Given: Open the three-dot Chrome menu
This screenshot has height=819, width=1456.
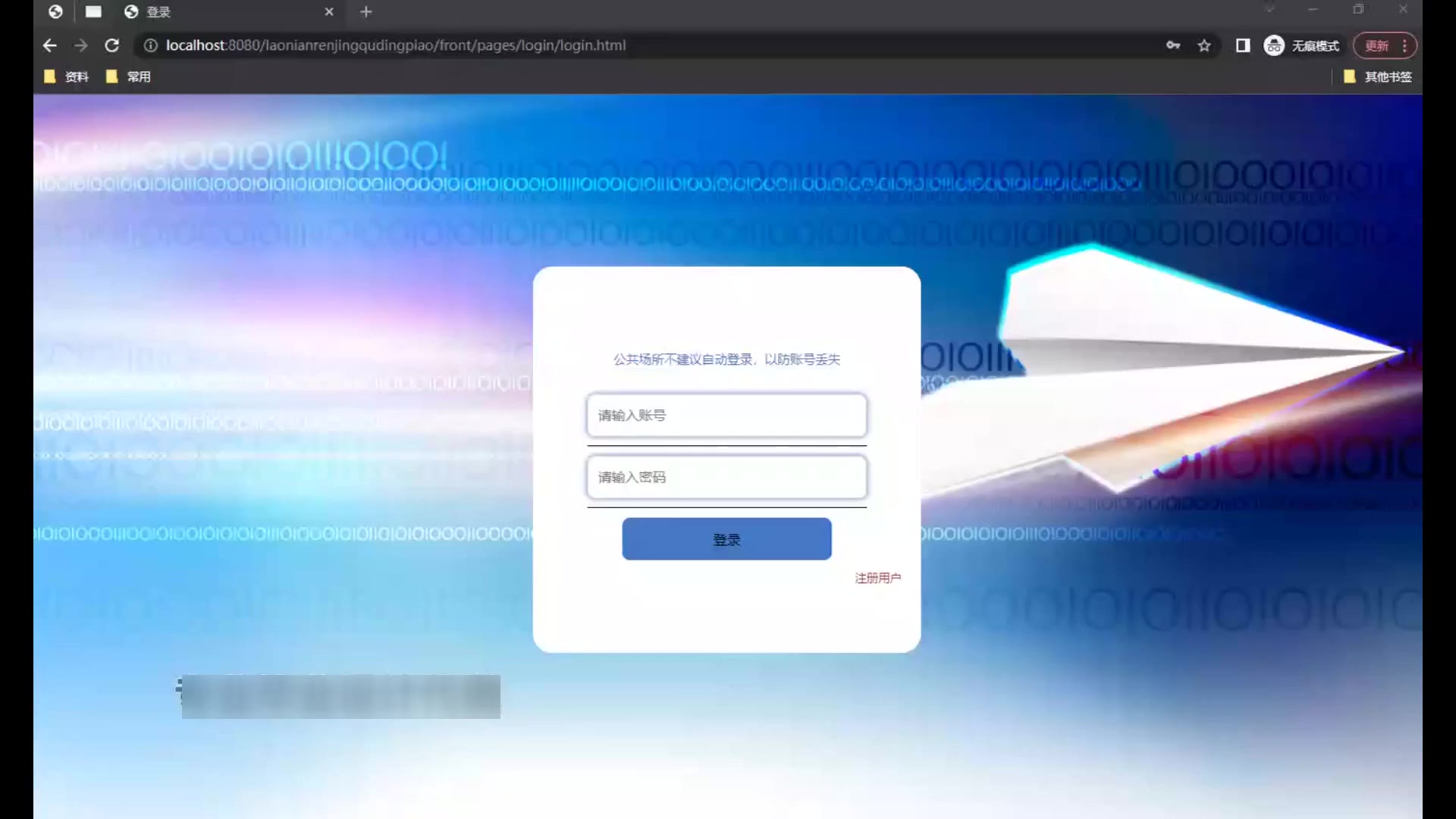Looking at the screenshot, I should coord(1404,45).
